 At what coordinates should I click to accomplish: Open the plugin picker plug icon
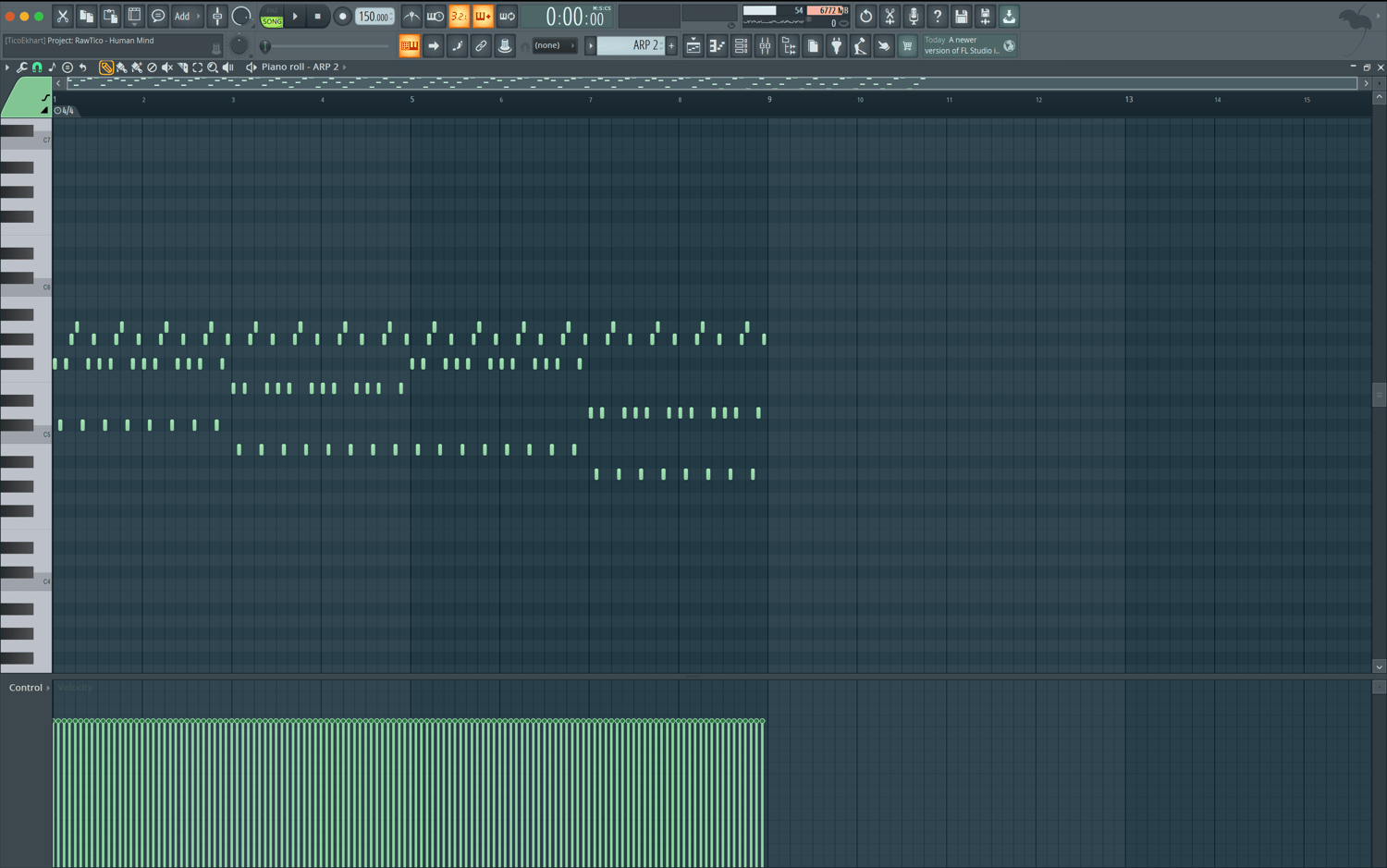click(x=837, y=46)
